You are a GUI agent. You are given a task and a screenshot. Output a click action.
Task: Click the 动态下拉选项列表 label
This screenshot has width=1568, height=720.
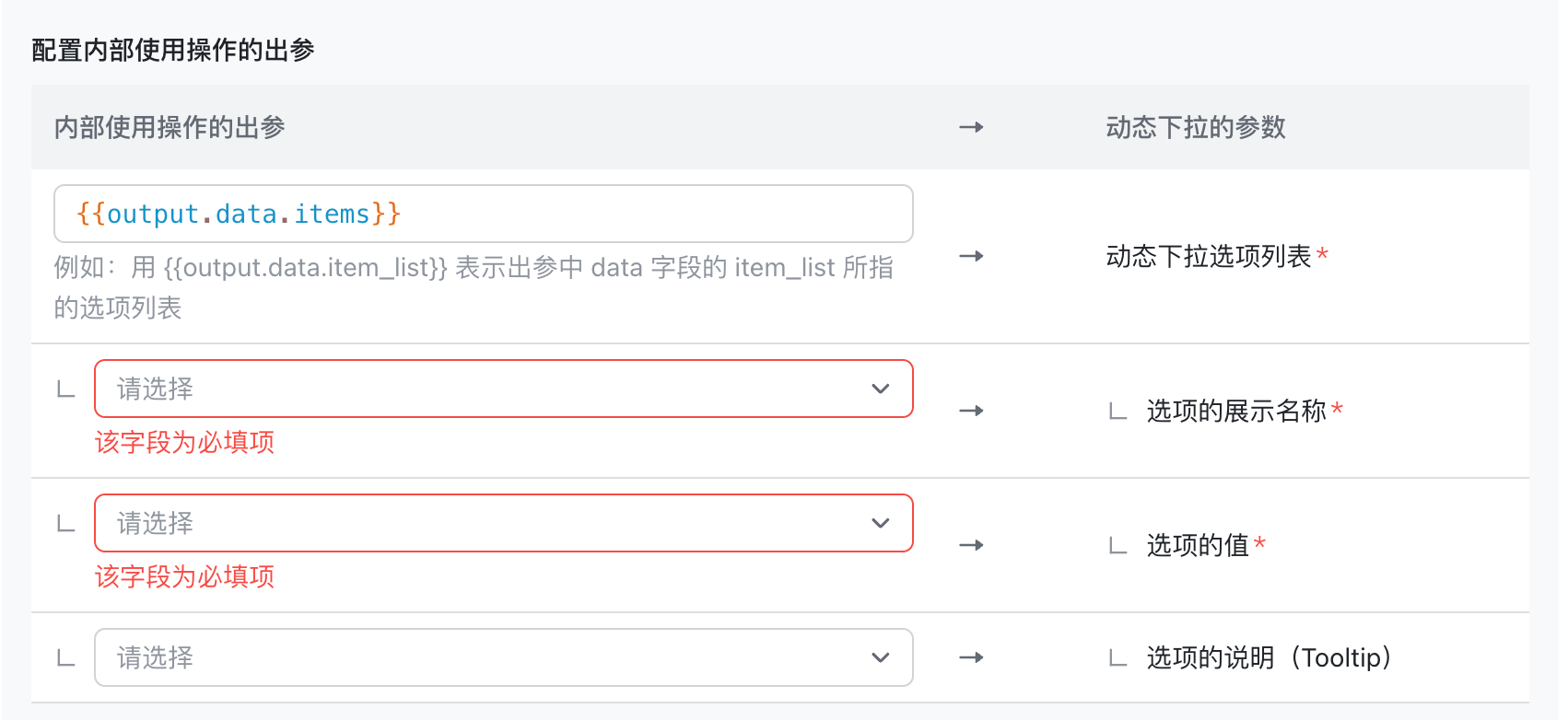tap(1209, 256)
